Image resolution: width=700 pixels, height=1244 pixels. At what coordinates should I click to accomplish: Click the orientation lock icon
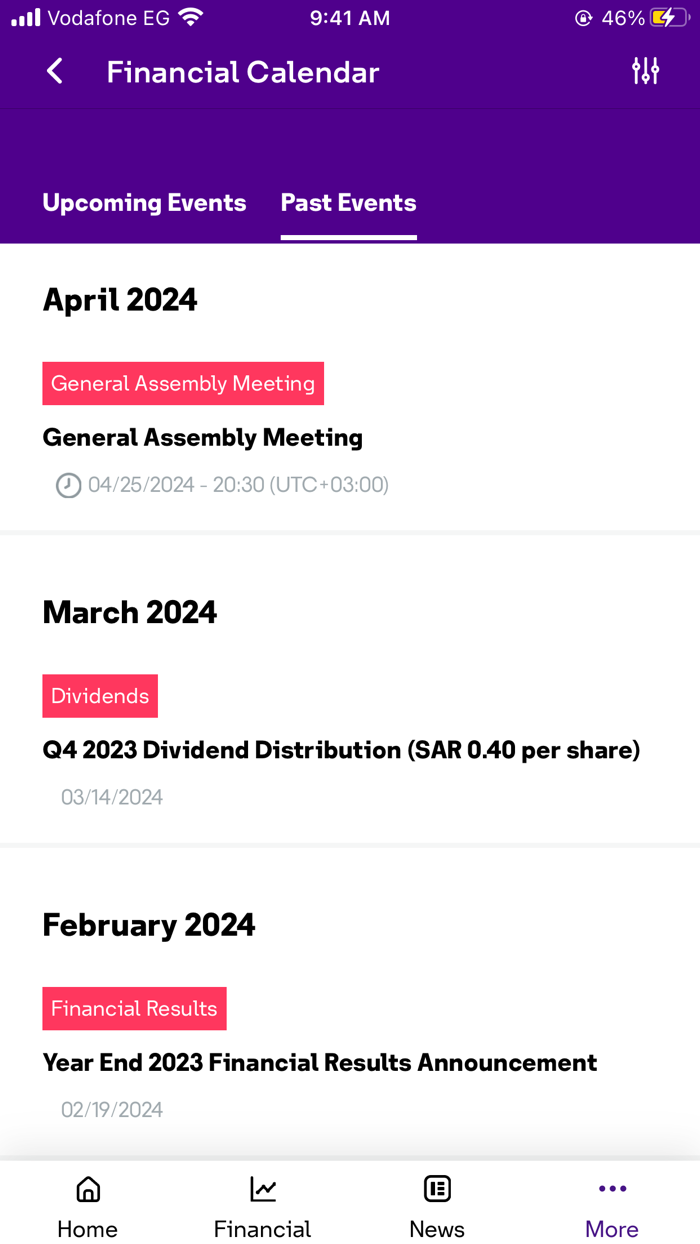583,17
